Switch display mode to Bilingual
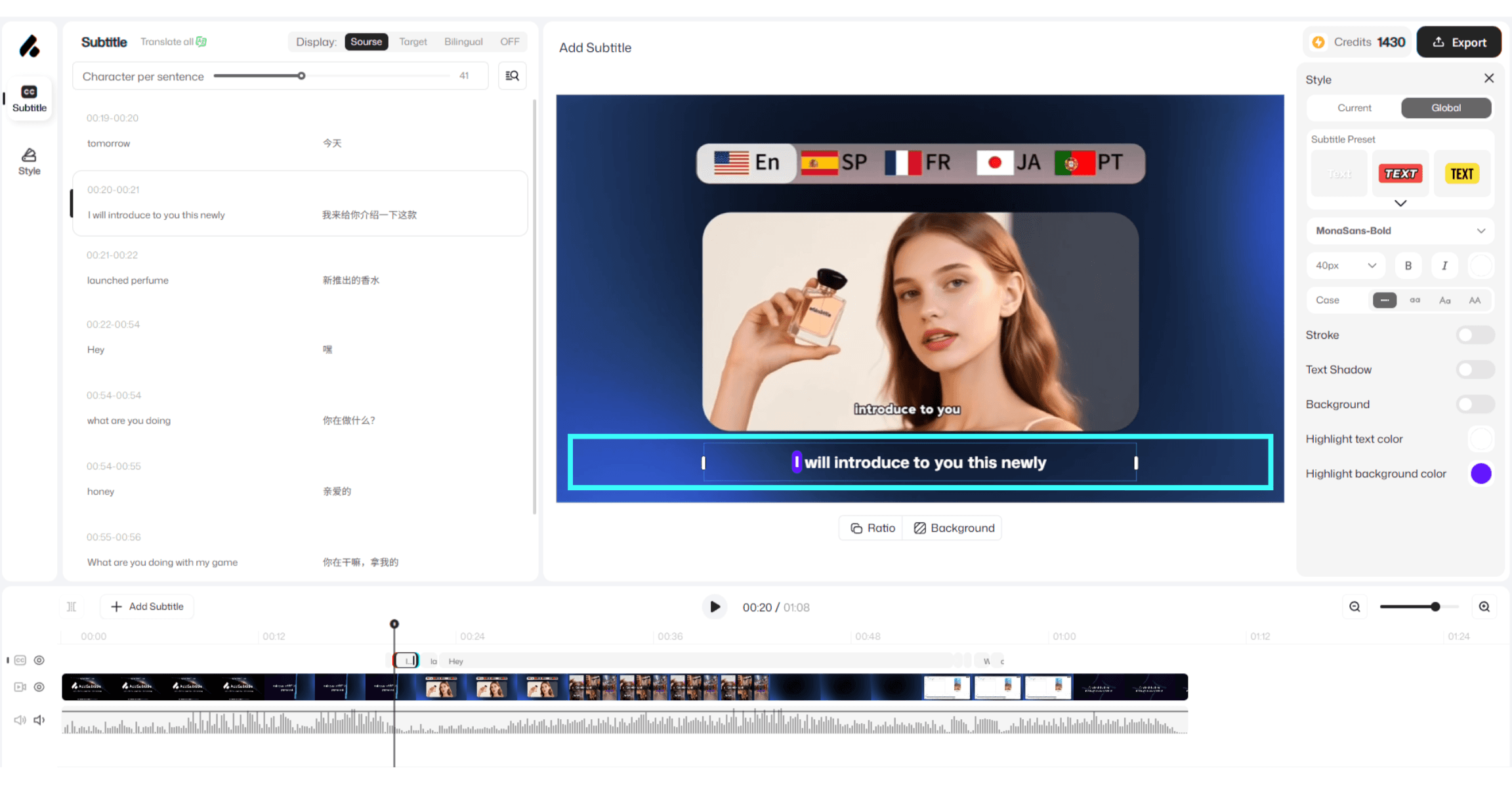The height and width of the screenshot is (794, 1512). click(x=463, y=42)
